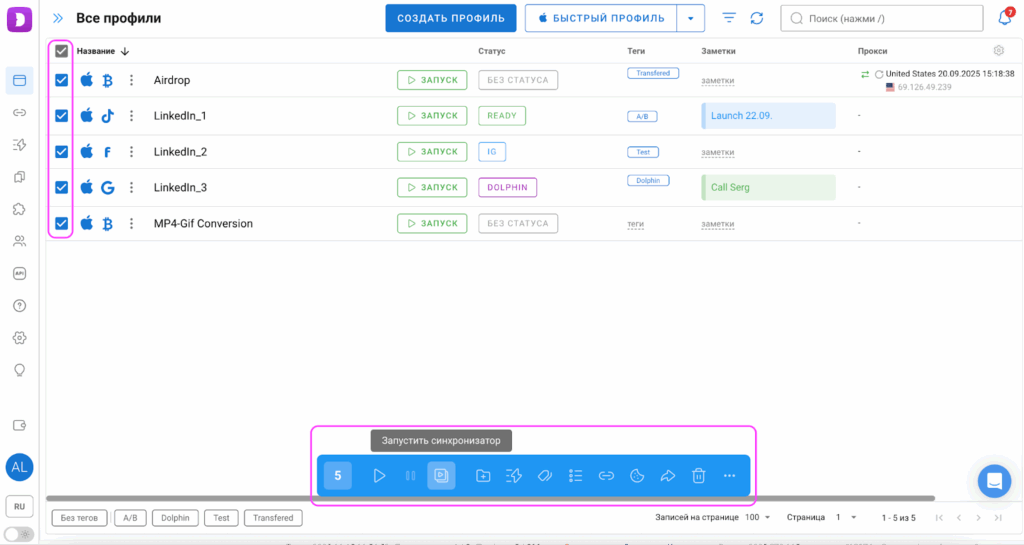This screenshot has height=545, width=1024.
Task: Uncheck the Airdrop profile checkbox
Action: (x=61, y=80)
